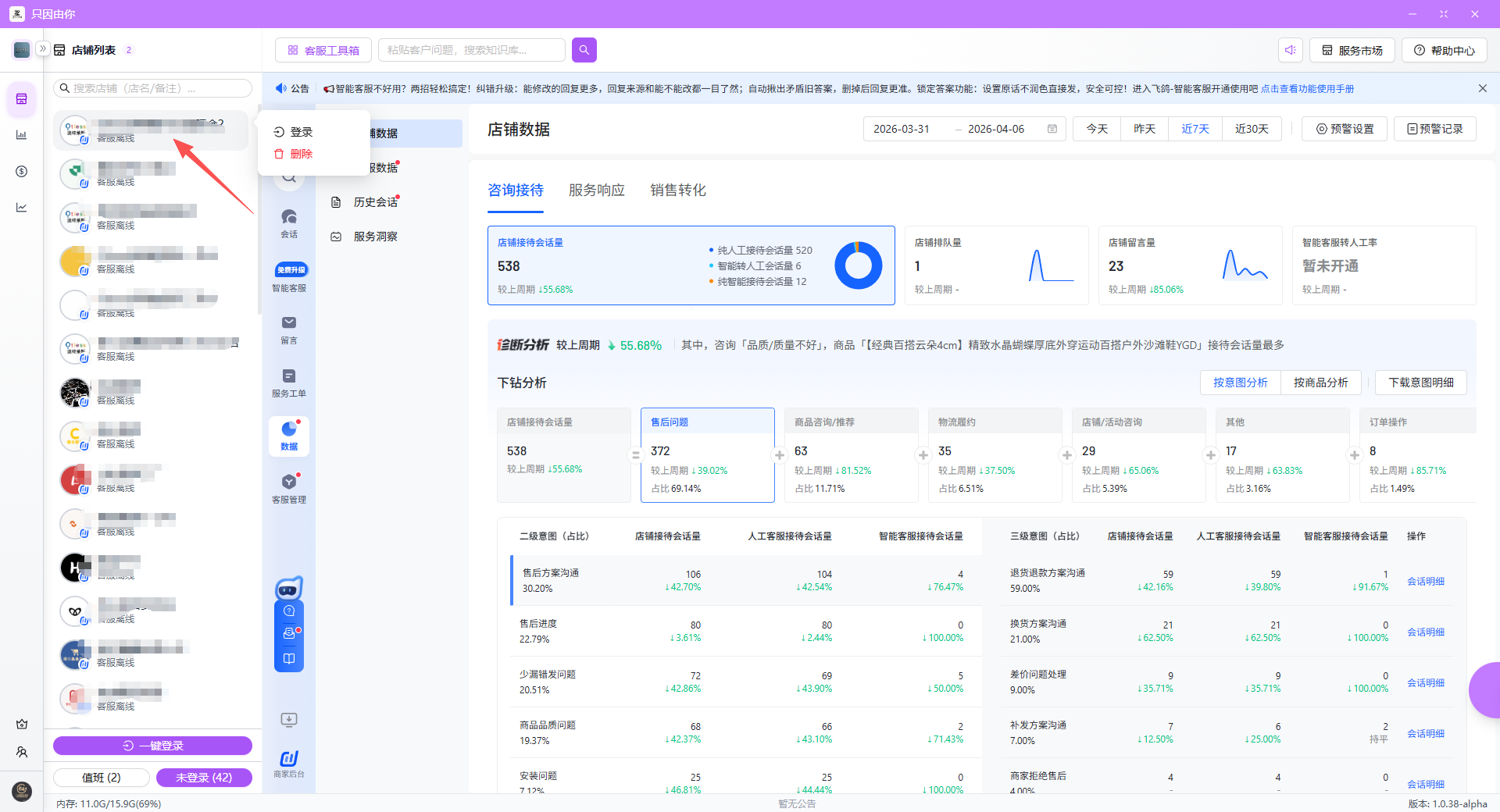This screenshot has width=1500, height=812.
Task: Open 历史会话 in data submenu
Action: tap(375, 202)
